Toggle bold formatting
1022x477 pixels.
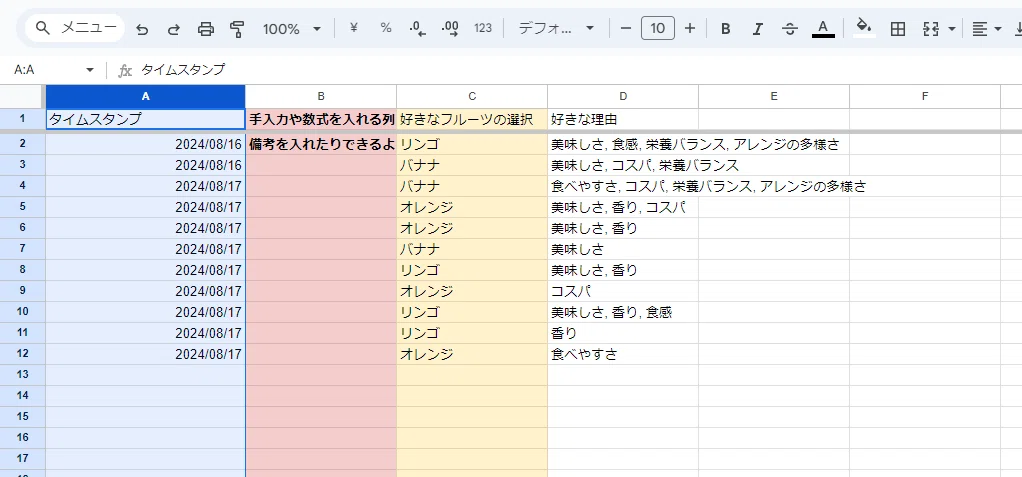pos(725,28)
